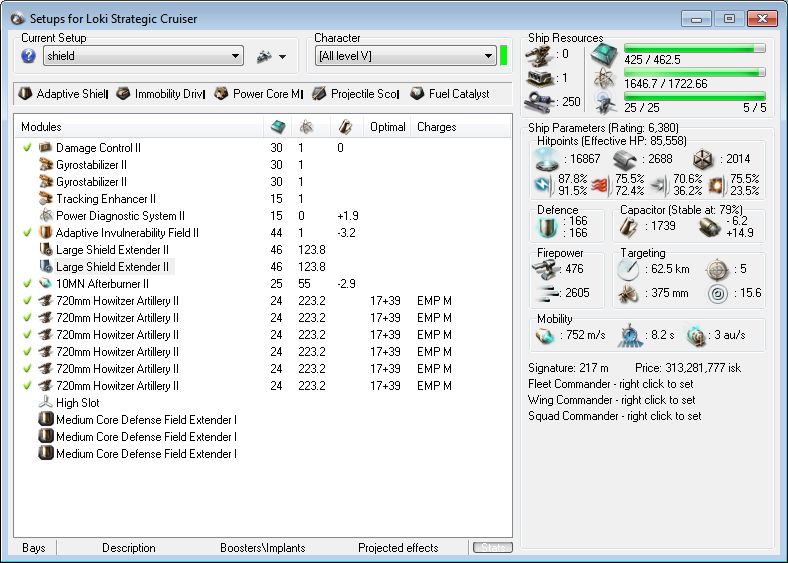Click the Power Core Multiplier subsystem icon
This screenshot has width=788, height=563.
point(221,93)
